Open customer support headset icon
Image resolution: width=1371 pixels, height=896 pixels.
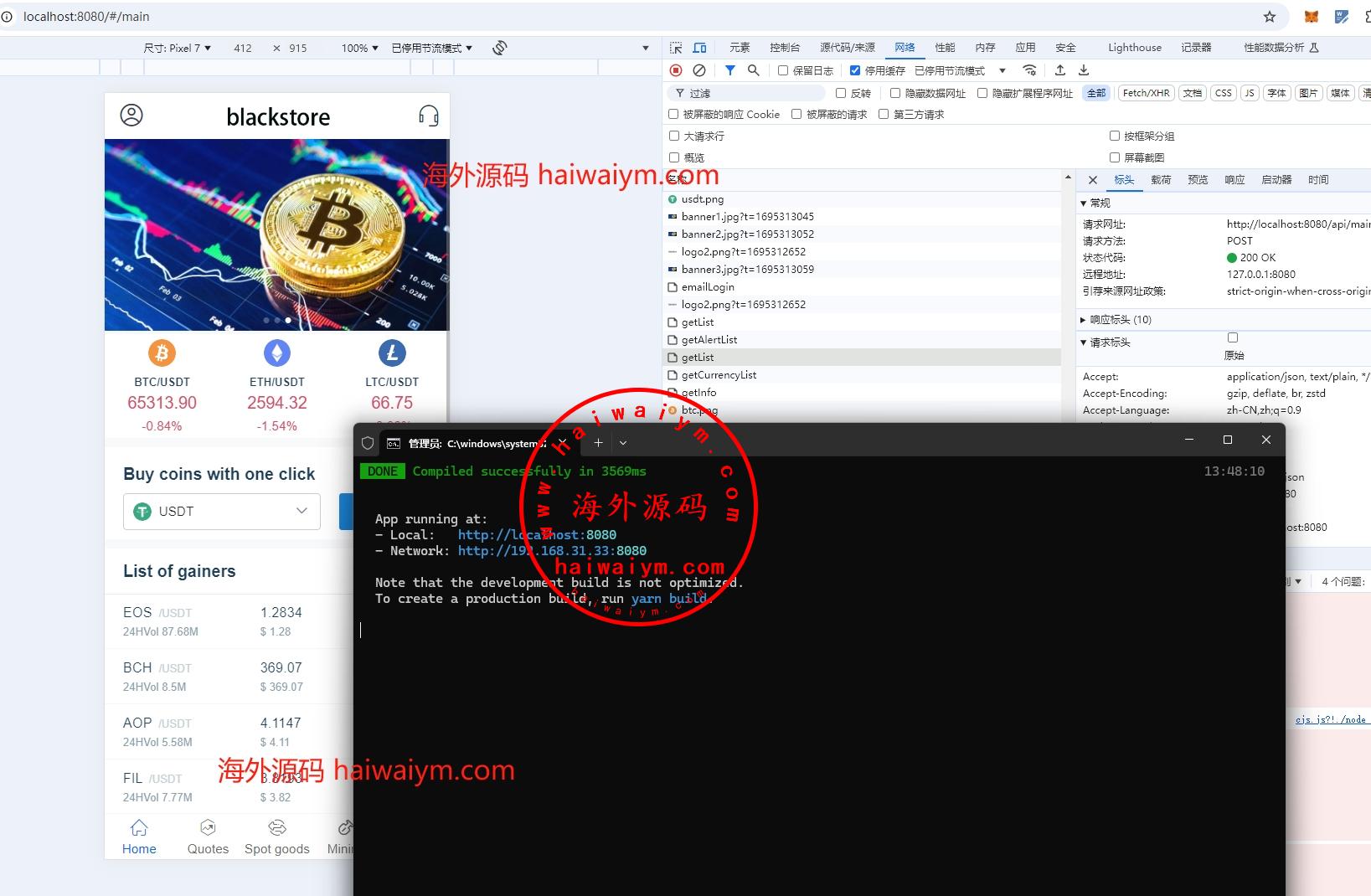coord(428,116)
